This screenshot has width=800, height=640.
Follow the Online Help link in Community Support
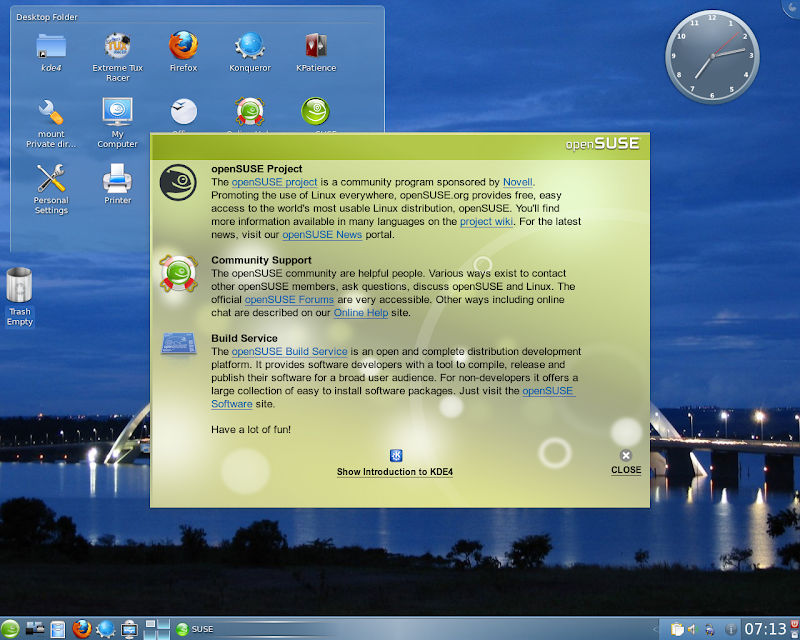tap(361, 313)
